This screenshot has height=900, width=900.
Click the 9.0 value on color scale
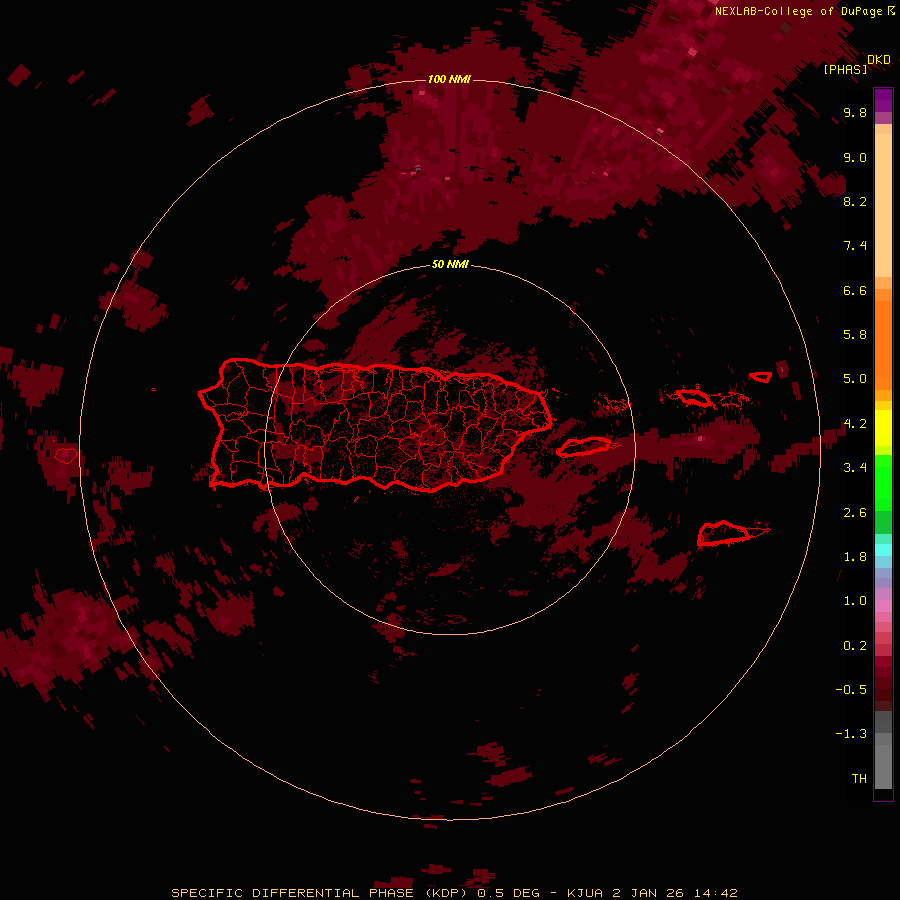[x=855, y=157]
